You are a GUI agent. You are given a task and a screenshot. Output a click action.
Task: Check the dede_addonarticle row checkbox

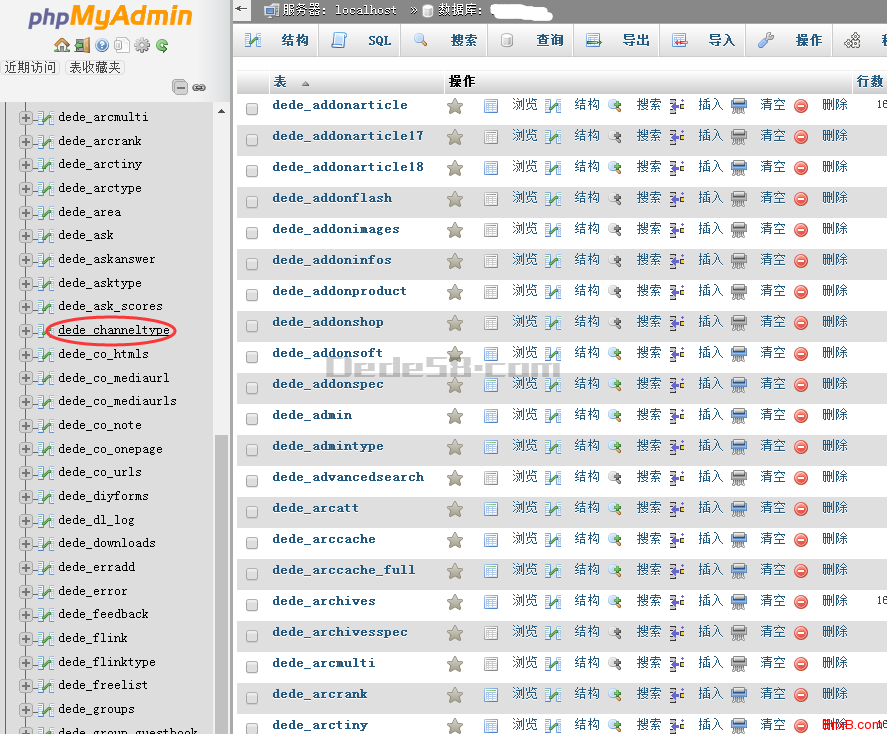pyautogui.click(x=252, y=108)
